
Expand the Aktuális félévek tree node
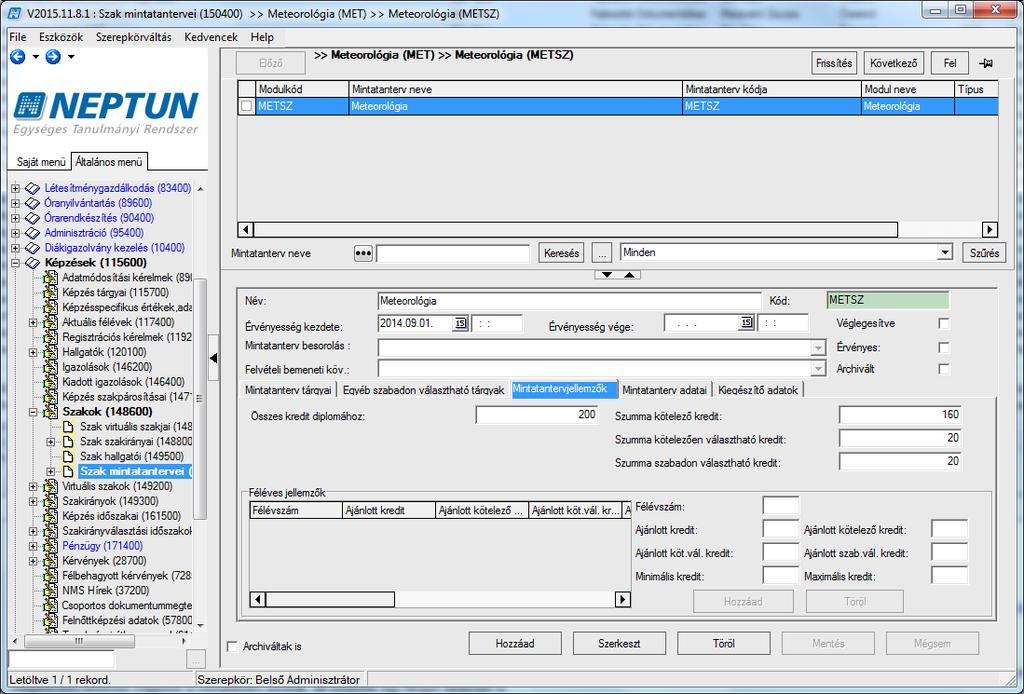(33, 323)
